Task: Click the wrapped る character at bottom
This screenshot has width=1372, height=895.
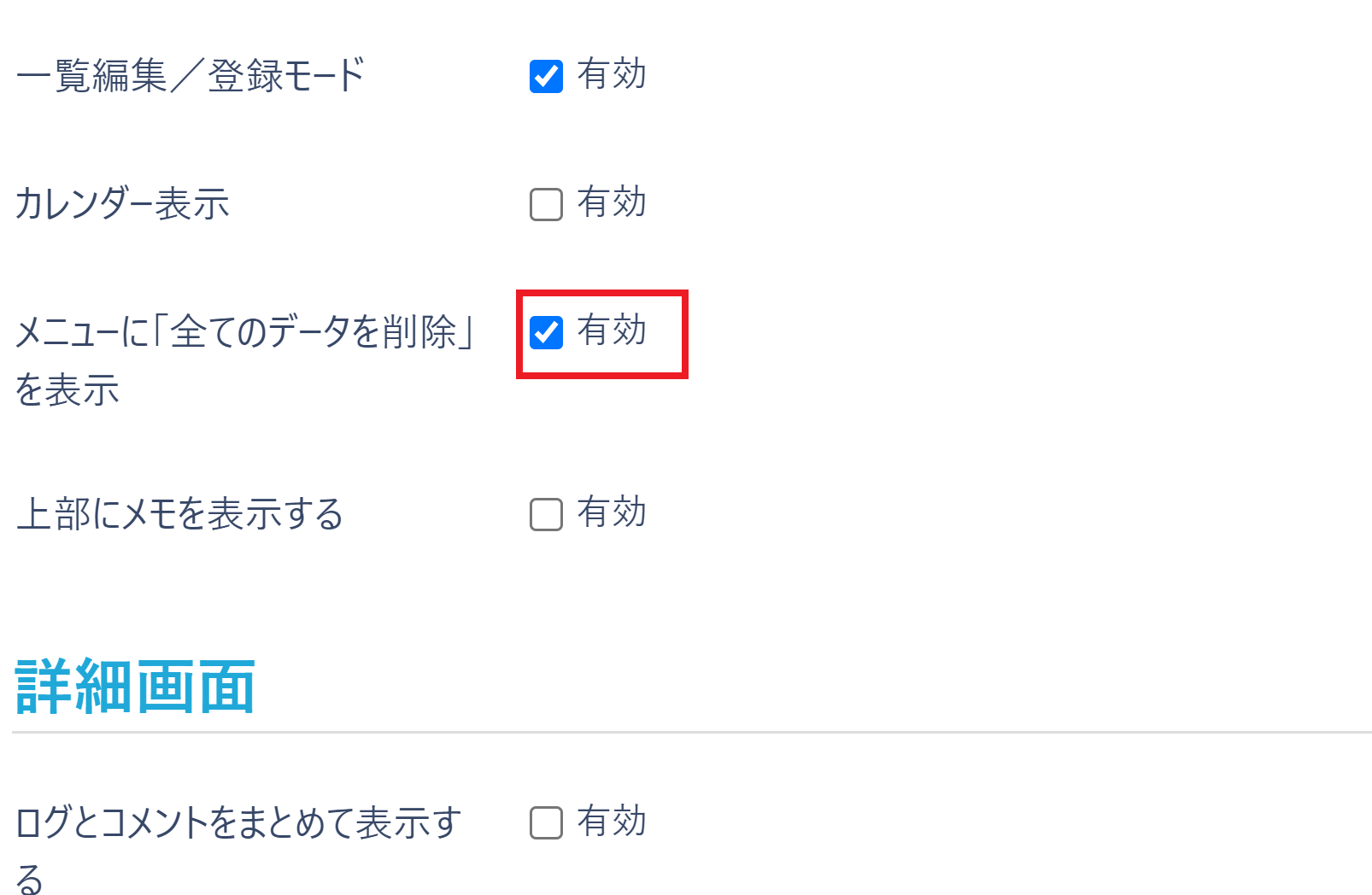Action: tap(29, 878)
